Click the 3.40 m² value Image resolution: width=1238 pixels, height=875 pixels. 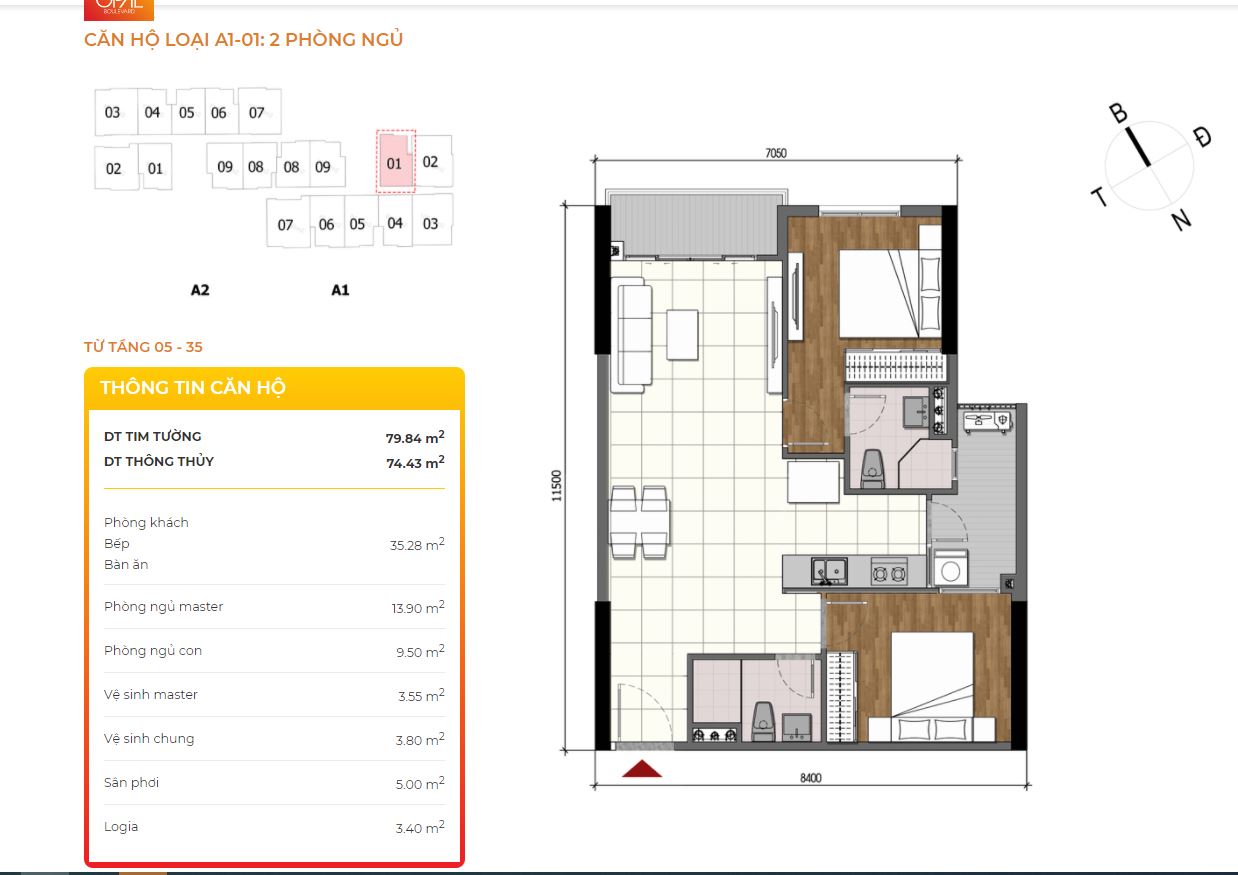(x=420, y=827)
